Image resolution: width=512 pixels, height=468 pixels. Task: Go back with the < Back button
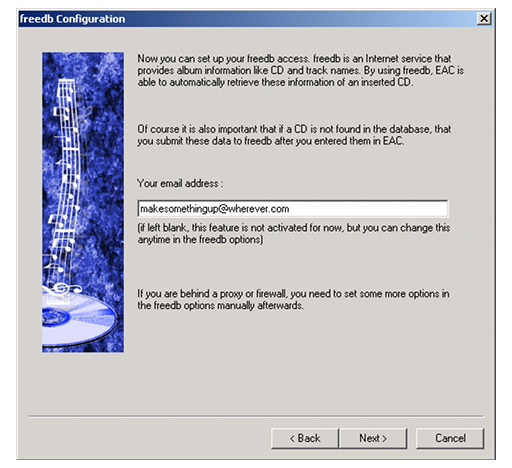coord(305,438)
